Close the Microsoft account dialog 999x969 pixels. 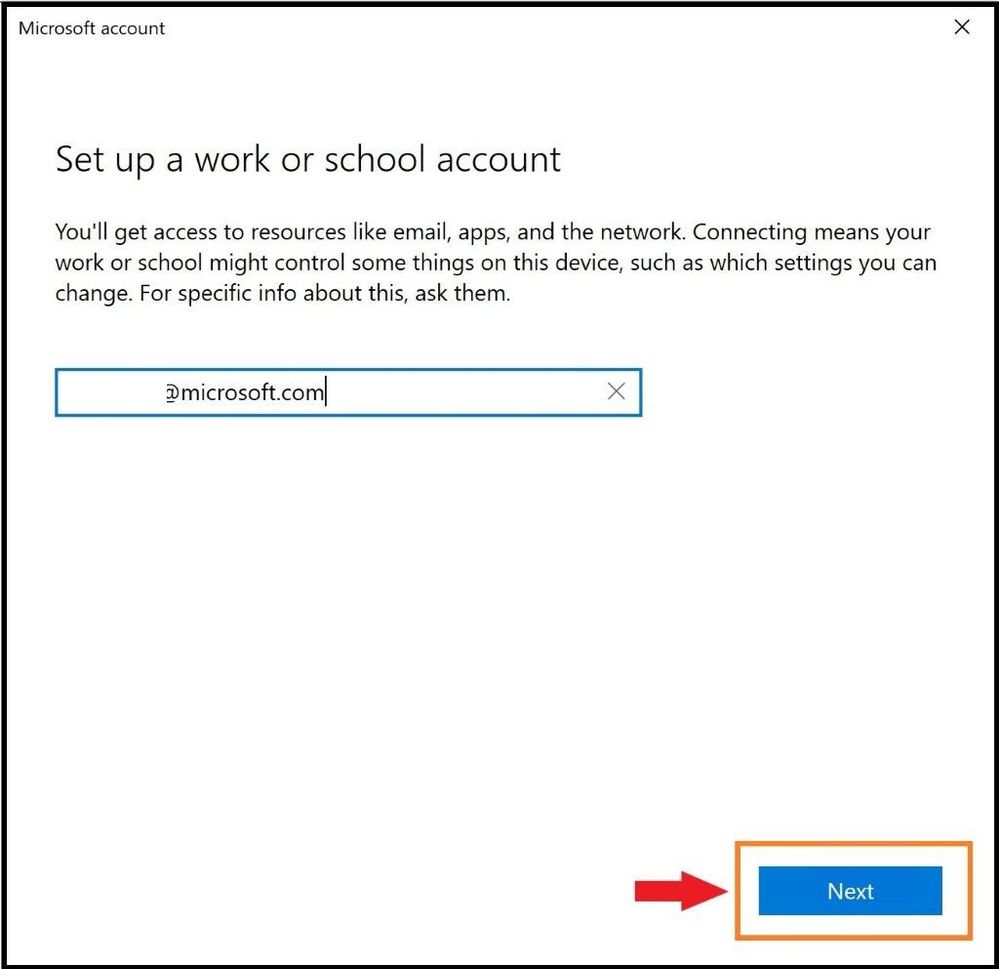[x=961, y=27]
